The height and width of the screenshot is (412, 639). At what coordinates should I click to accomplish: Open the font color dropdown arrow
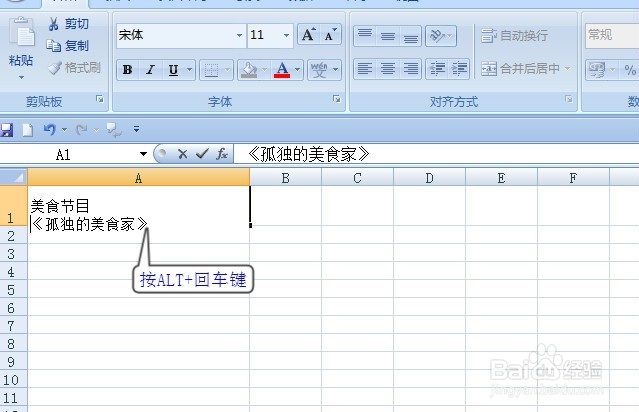(x=297, y=70)
